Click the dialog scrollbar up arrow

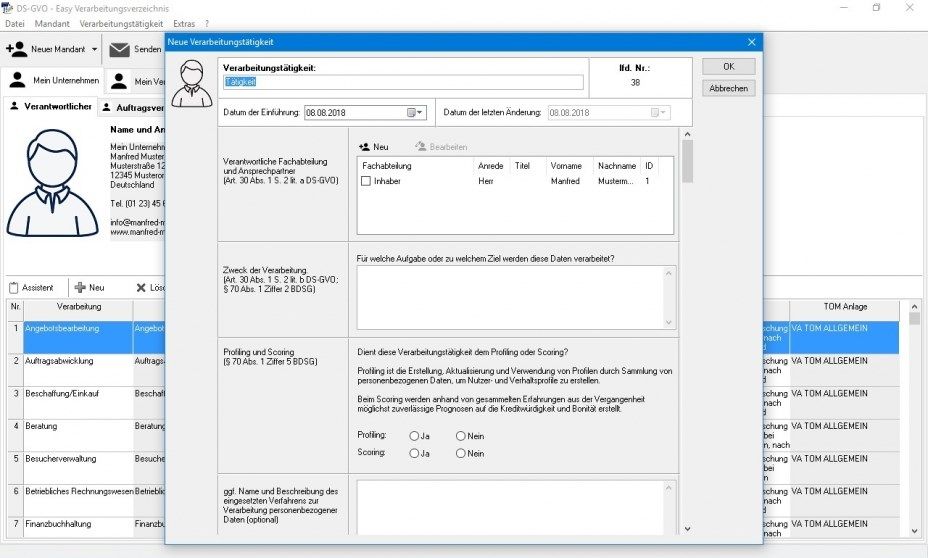click(687, 134)
